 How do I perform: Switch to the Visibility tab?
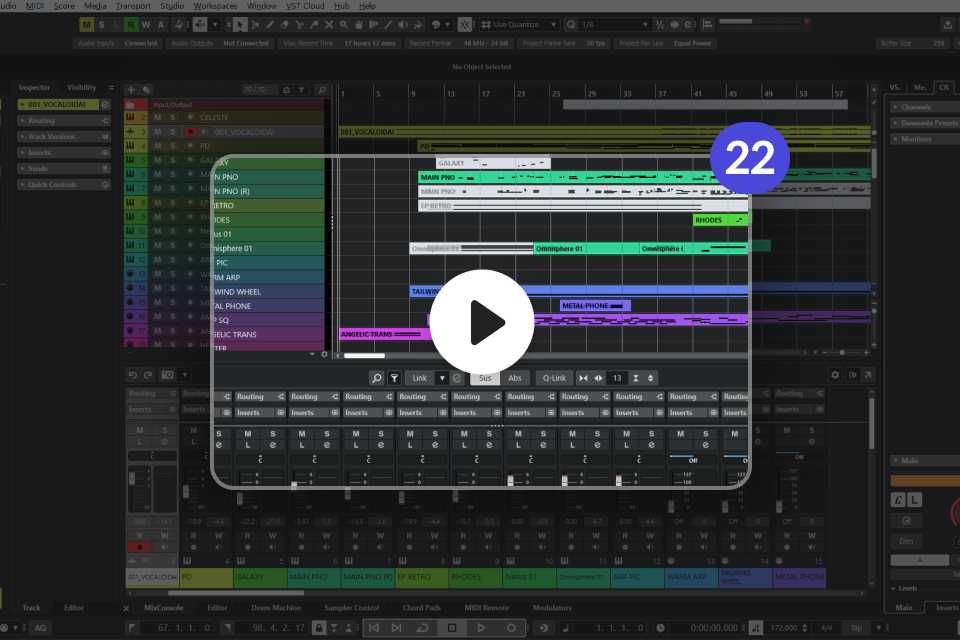(81, 88)
